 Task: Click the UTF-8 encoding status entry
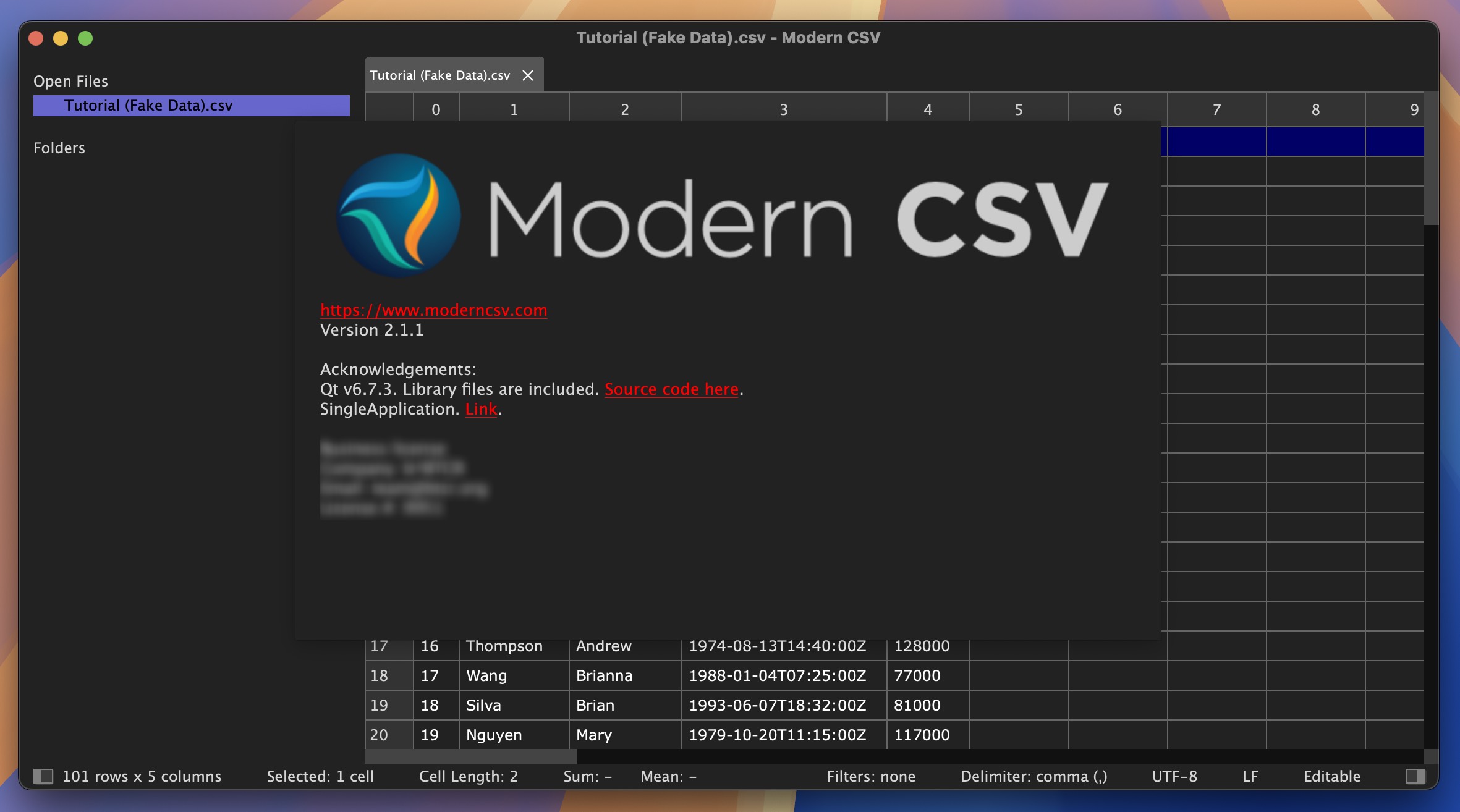(x=1174, y=776)
